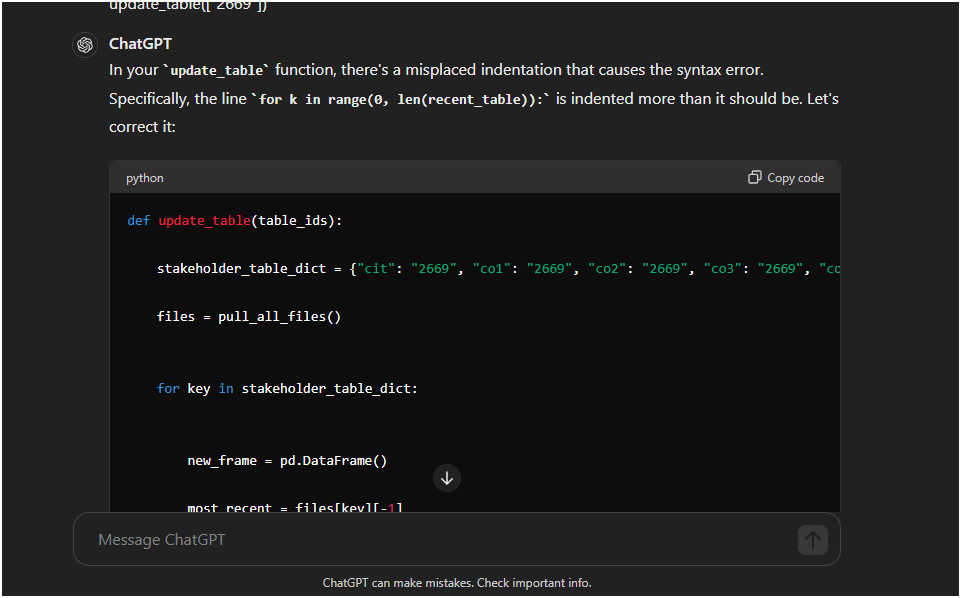Click the "cit" key string in code

[376, 268]
